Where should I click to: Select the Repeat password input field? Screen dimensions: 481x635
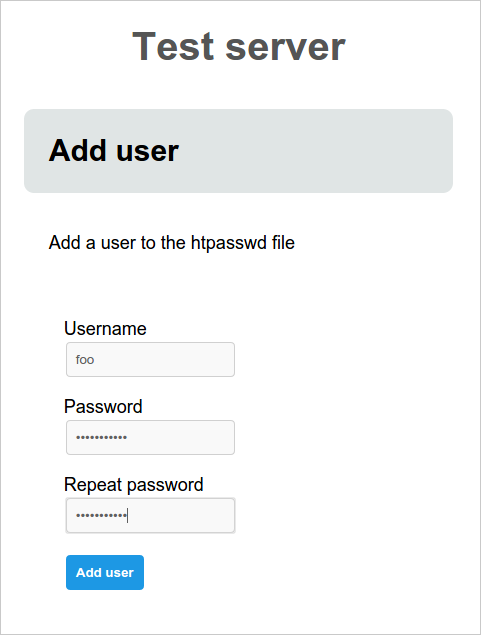click(150, 516)
